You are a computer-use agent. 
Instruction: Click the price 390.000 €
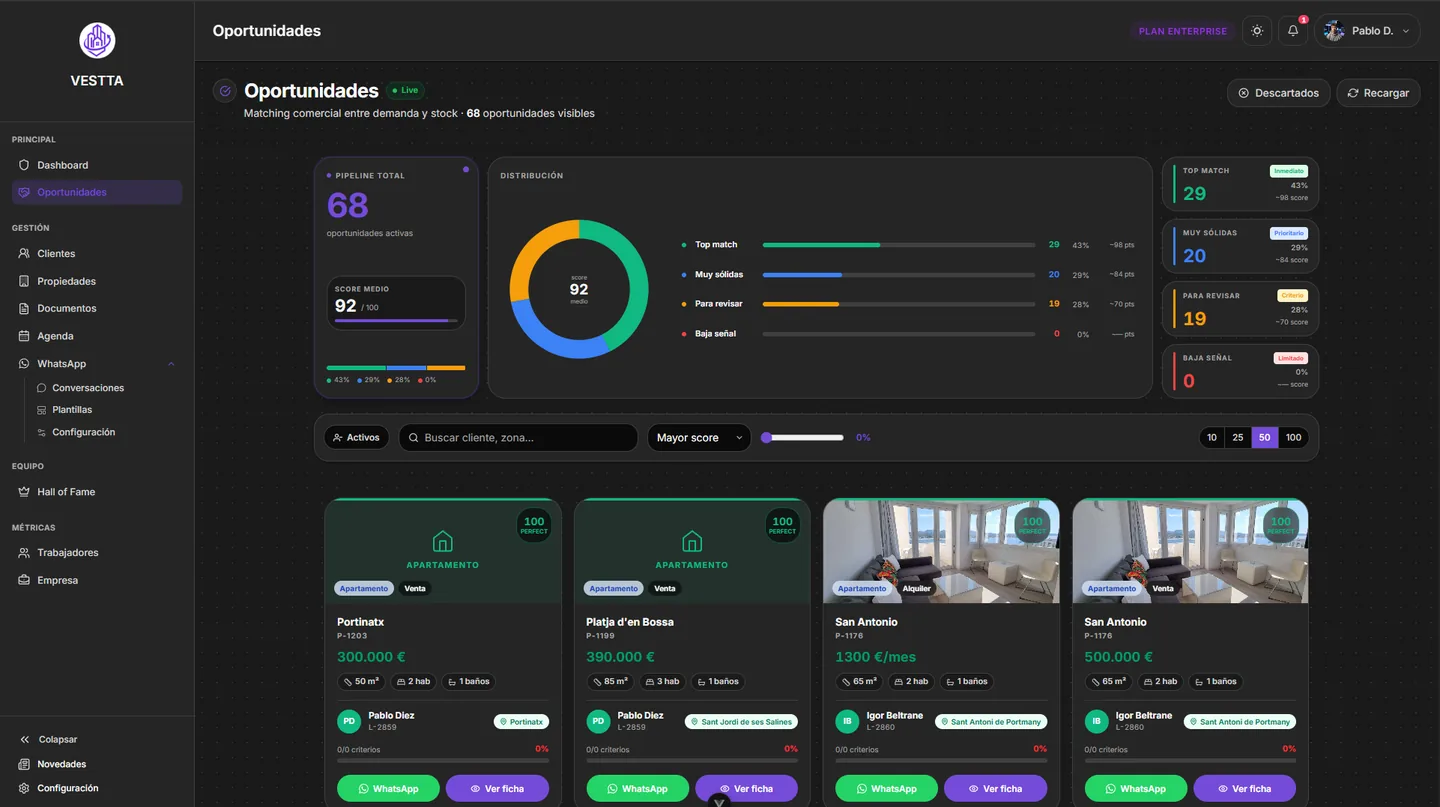pyautogui.click(x=620, y=657)
